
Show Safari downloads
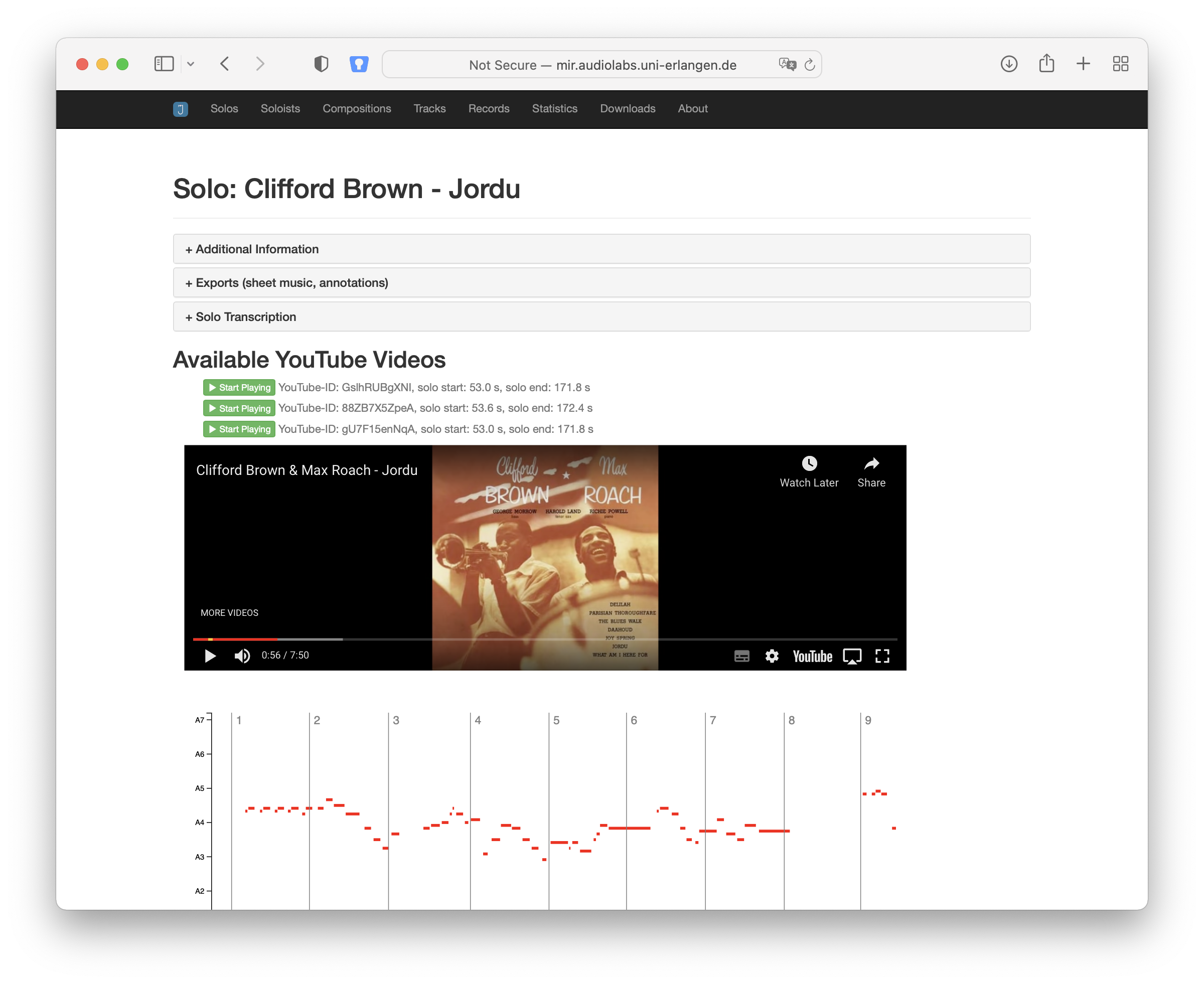pyautogui.click(x=1009, y=64)
